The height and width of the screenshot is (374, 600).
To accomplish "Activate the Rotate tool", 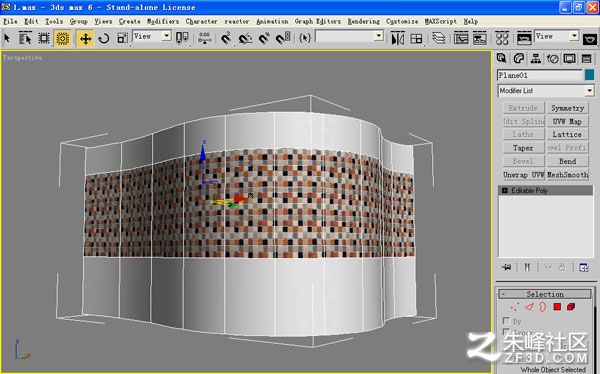I will [x=104, y=38].
